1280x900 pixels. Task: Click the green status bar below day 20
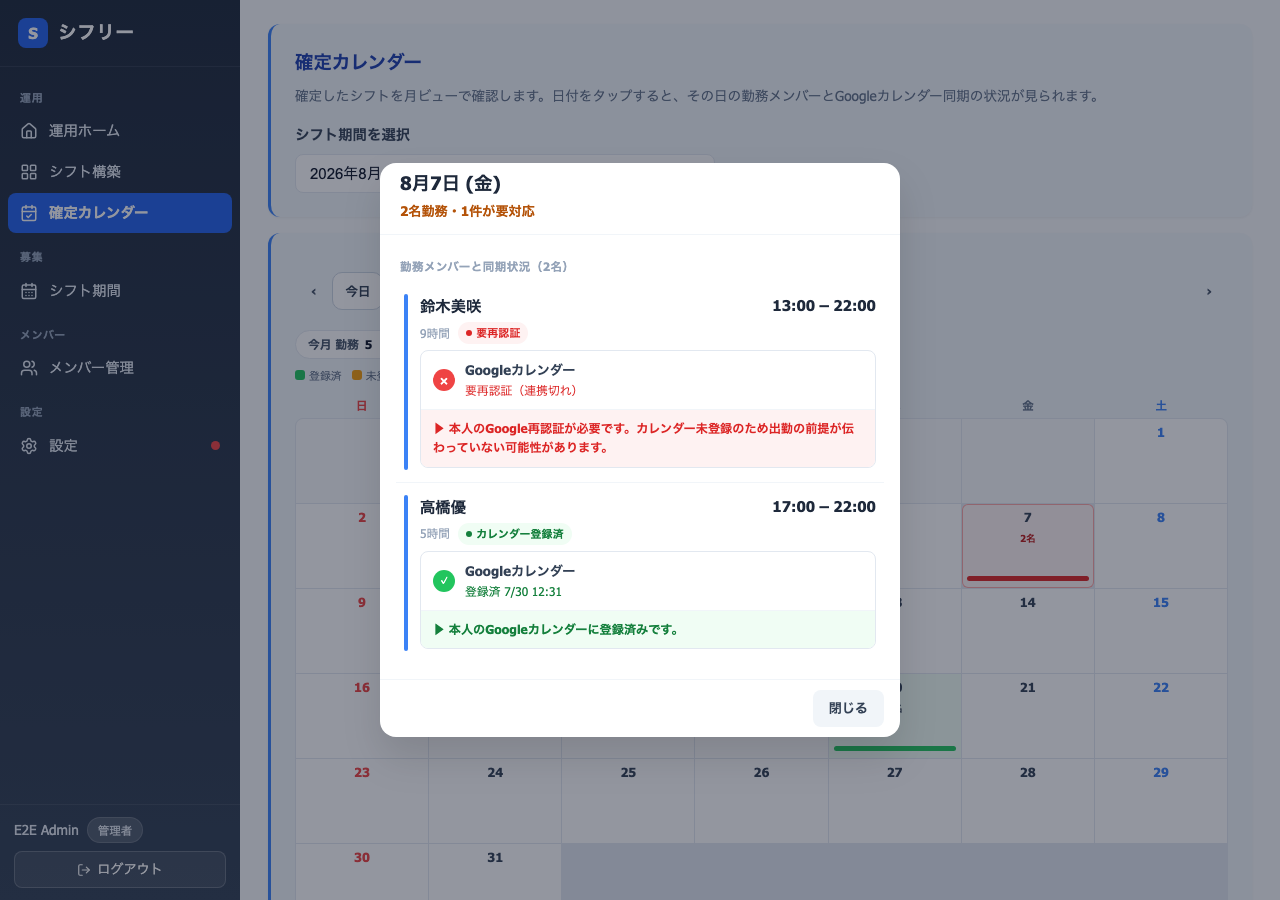click(895, 748)
